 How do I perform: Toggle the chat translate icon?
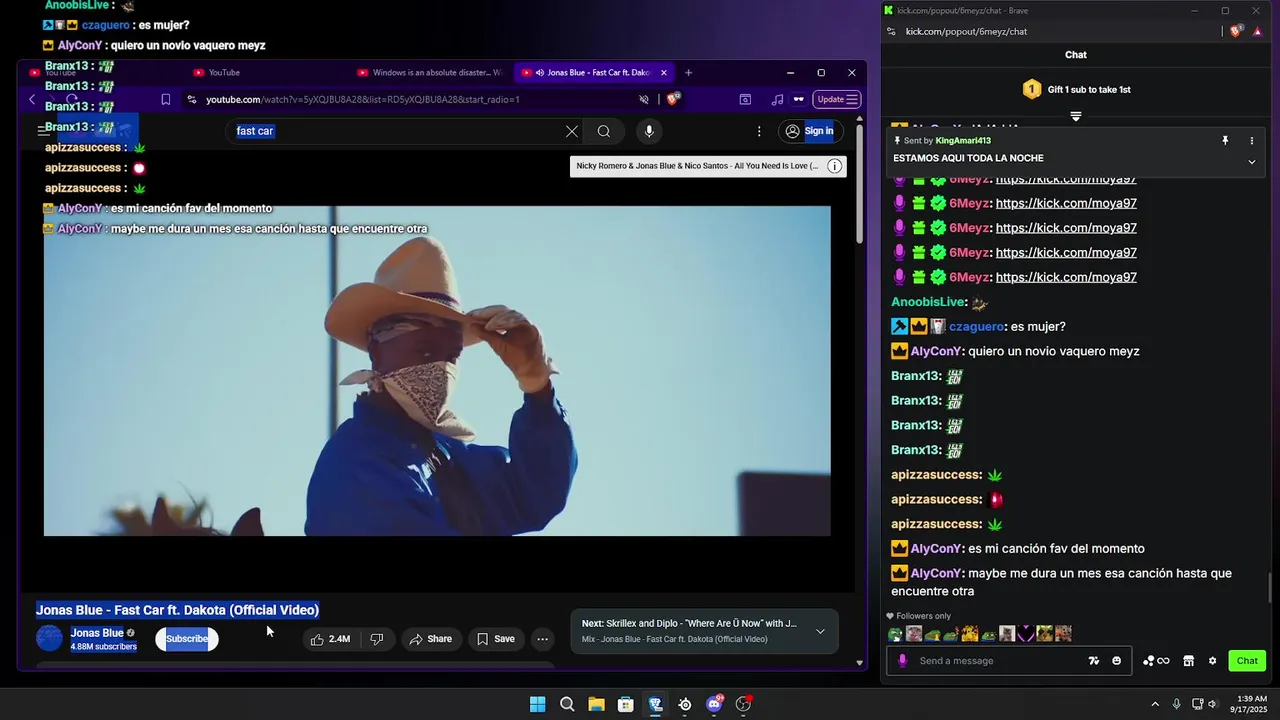point(1093,661)
